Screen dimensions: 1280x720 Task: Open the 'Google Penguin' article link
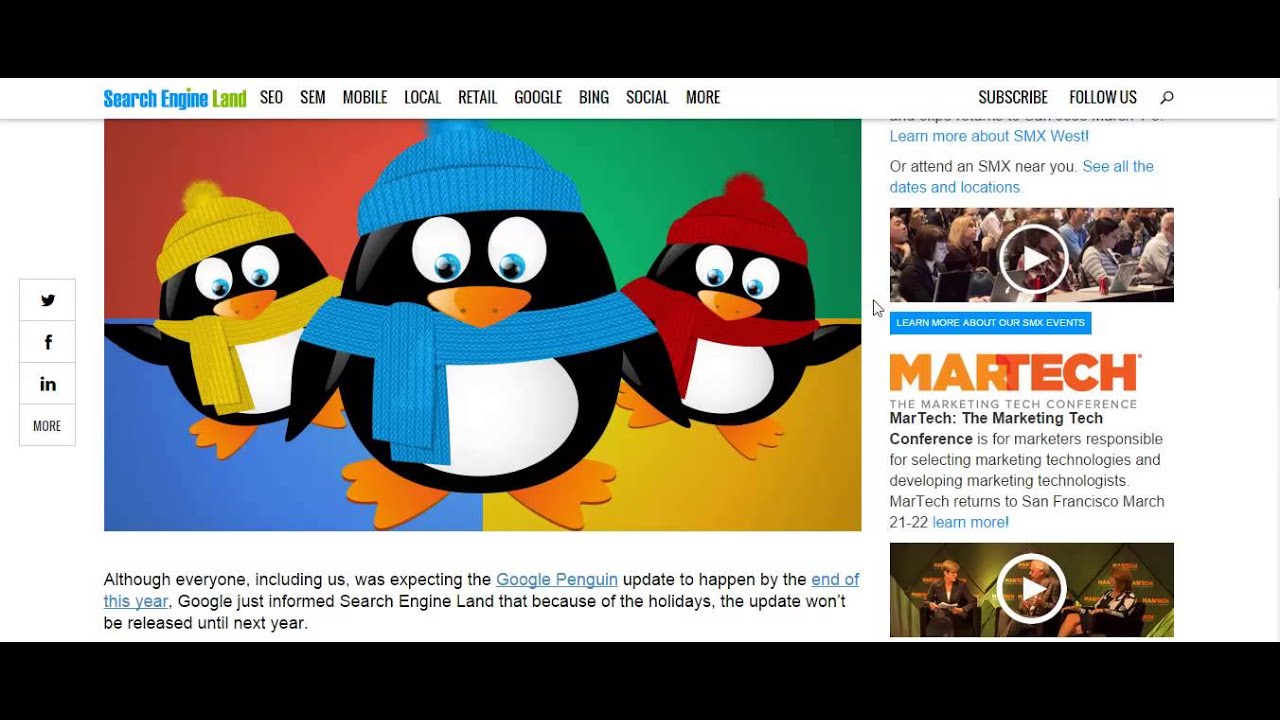557,579
